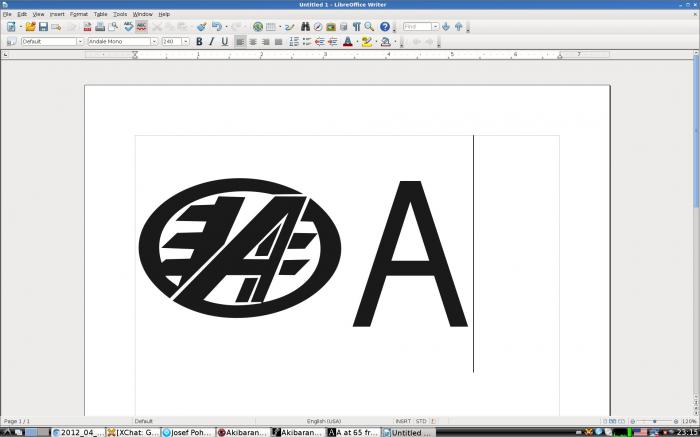Image resolution: width=700 pixels, height=437 pixels.
Task: Click STD selection mode in status bar
Action: tap(421, 421)
